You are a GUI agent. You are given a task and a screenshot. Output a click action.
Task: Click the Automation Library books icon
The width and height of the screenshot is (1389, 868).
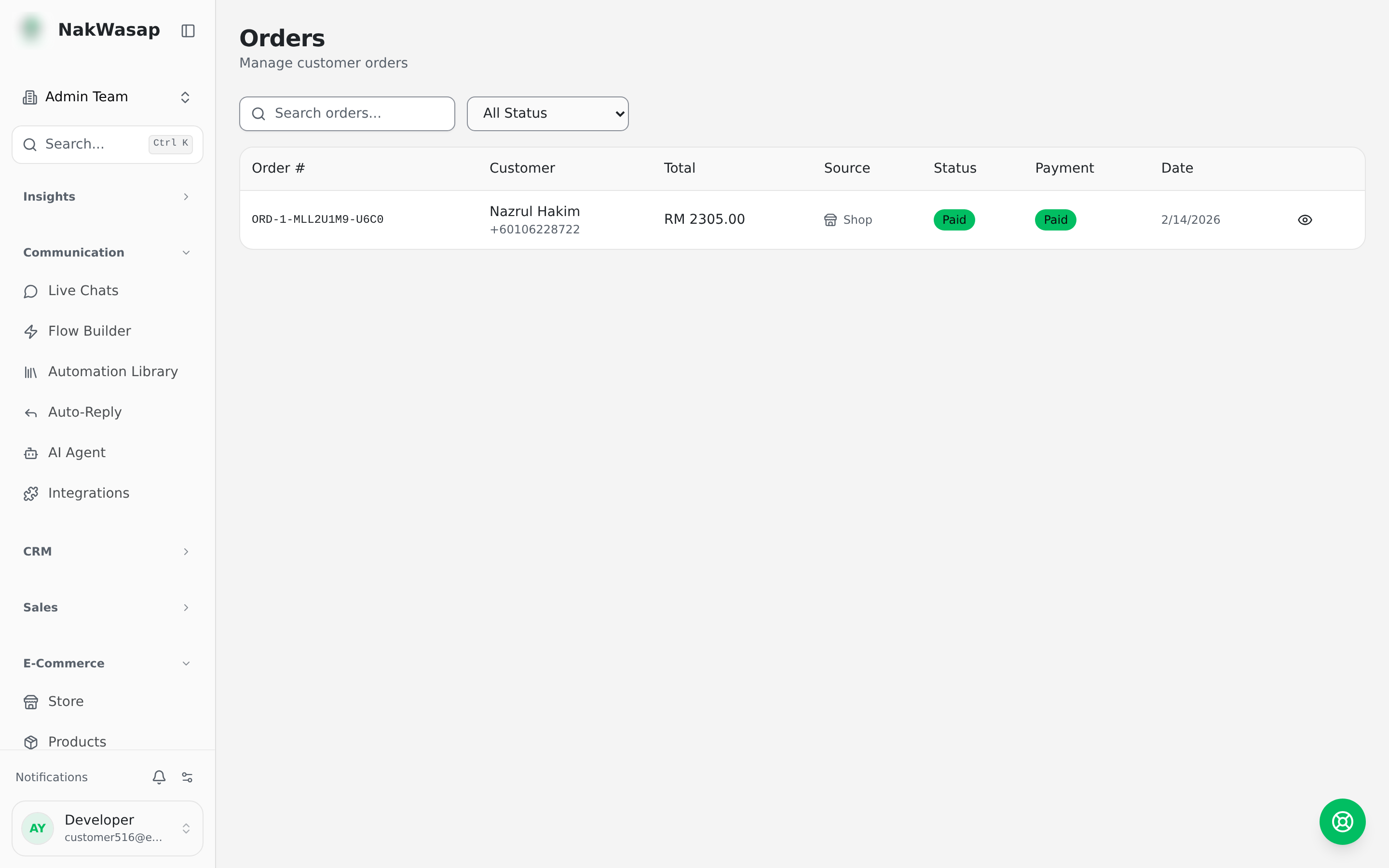(x=31, y=373)
